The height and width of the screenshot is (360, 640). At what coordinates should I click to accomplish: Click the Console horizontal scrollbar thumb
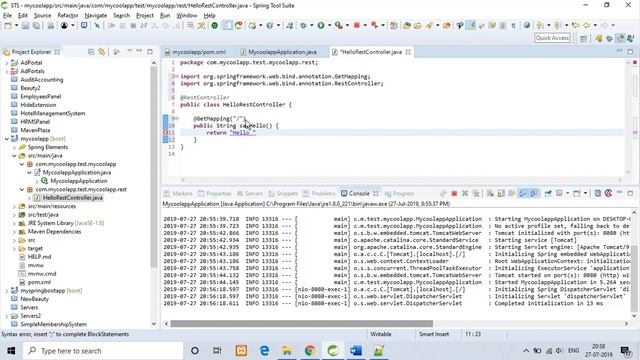click(x=302, y=324)
